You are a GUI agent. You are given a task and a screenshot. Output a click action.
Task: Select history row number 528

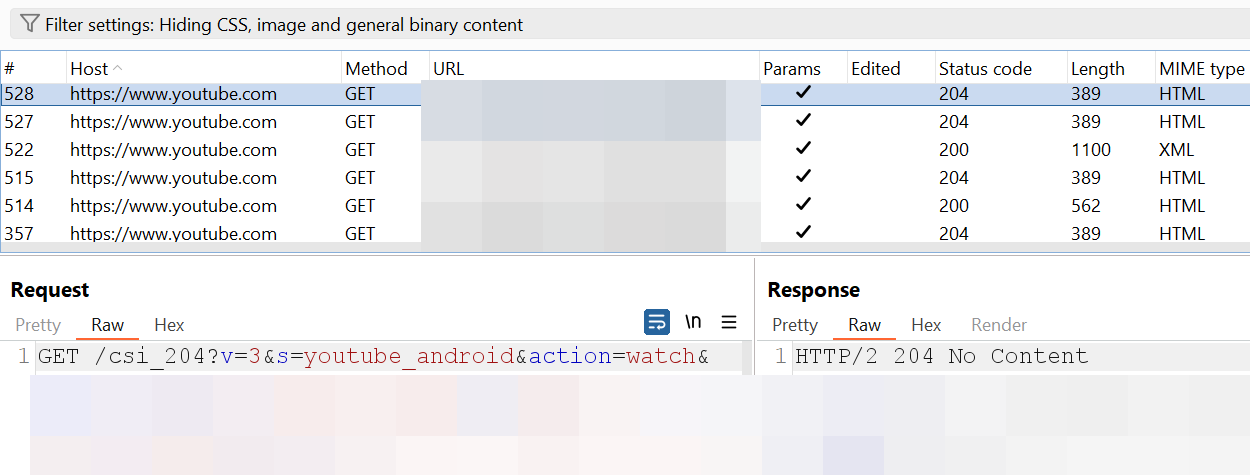[625, 94]
